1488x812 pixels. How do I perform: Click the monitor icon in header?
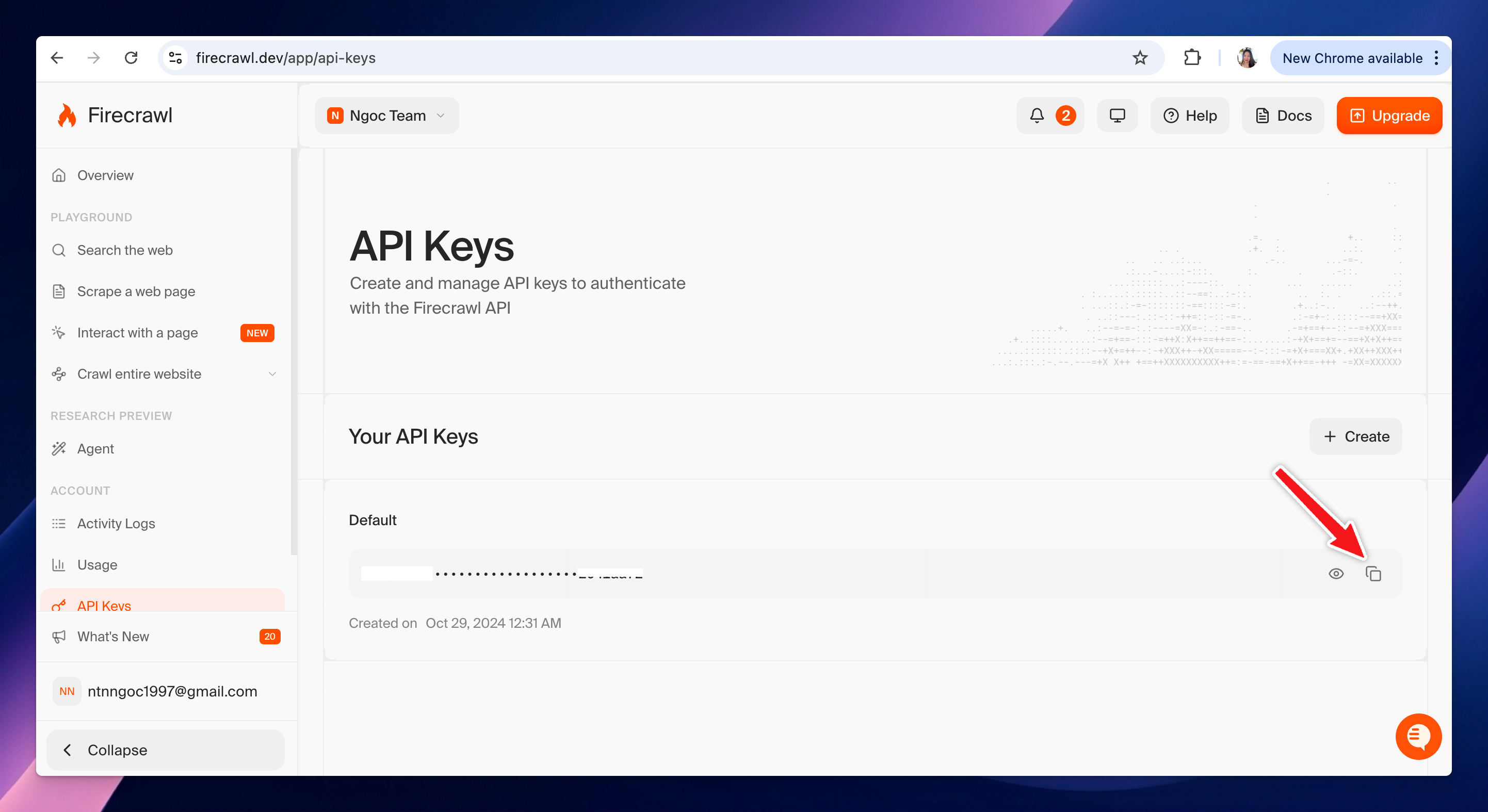[x=1117, y=116]
